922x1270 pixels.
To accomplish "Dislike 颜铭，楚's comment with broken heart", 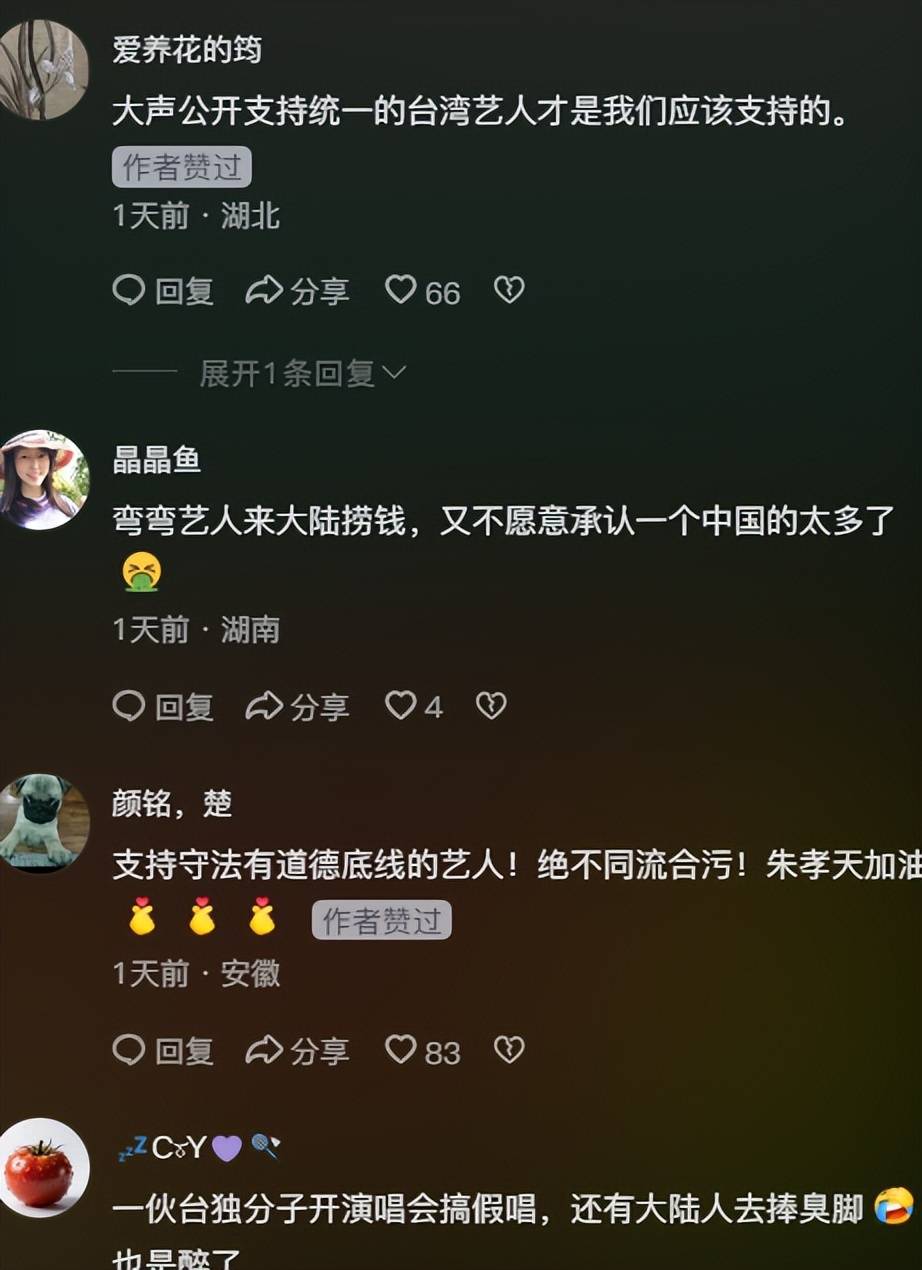I will (509, 1051).
